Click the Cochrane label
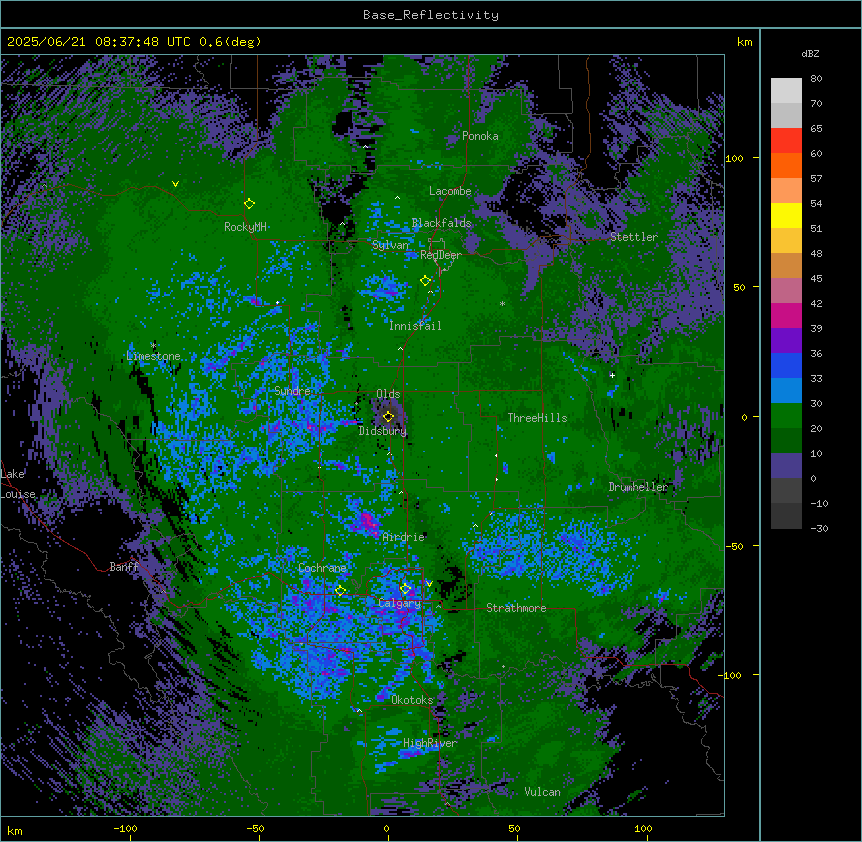The height and width of the screenshot is (842, 862). [322, 568]
